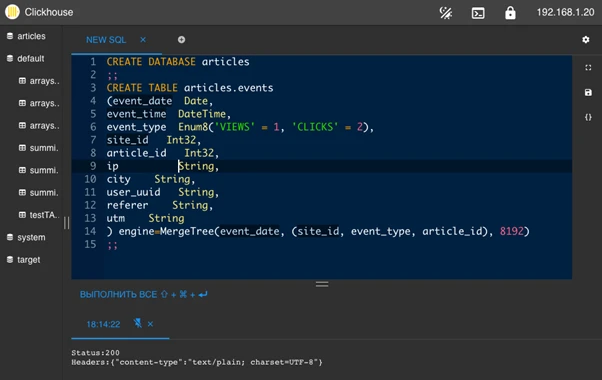This screenshot has height=380, width=602.
Task: Click line number 10 in the gutter
Action: [x=91, y=179]
